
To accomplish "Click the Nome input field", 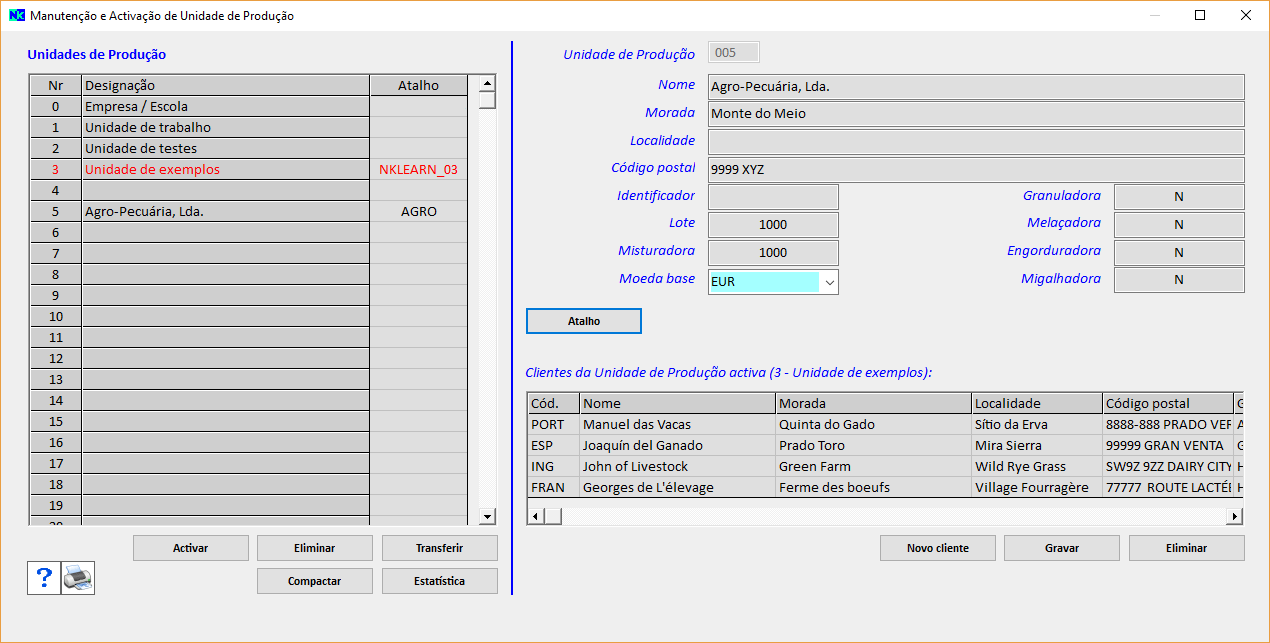I will click(975, 87).
